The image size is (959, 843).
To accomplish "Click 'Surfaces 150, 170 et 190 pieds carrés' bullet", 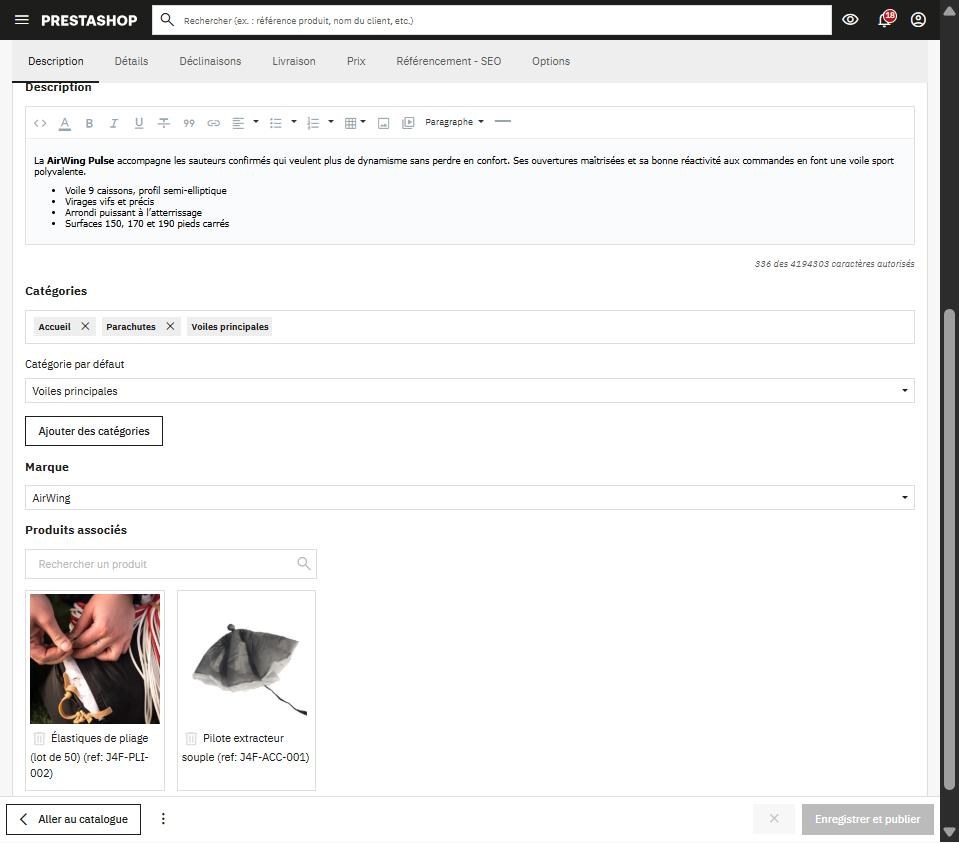I will point(147,224).
